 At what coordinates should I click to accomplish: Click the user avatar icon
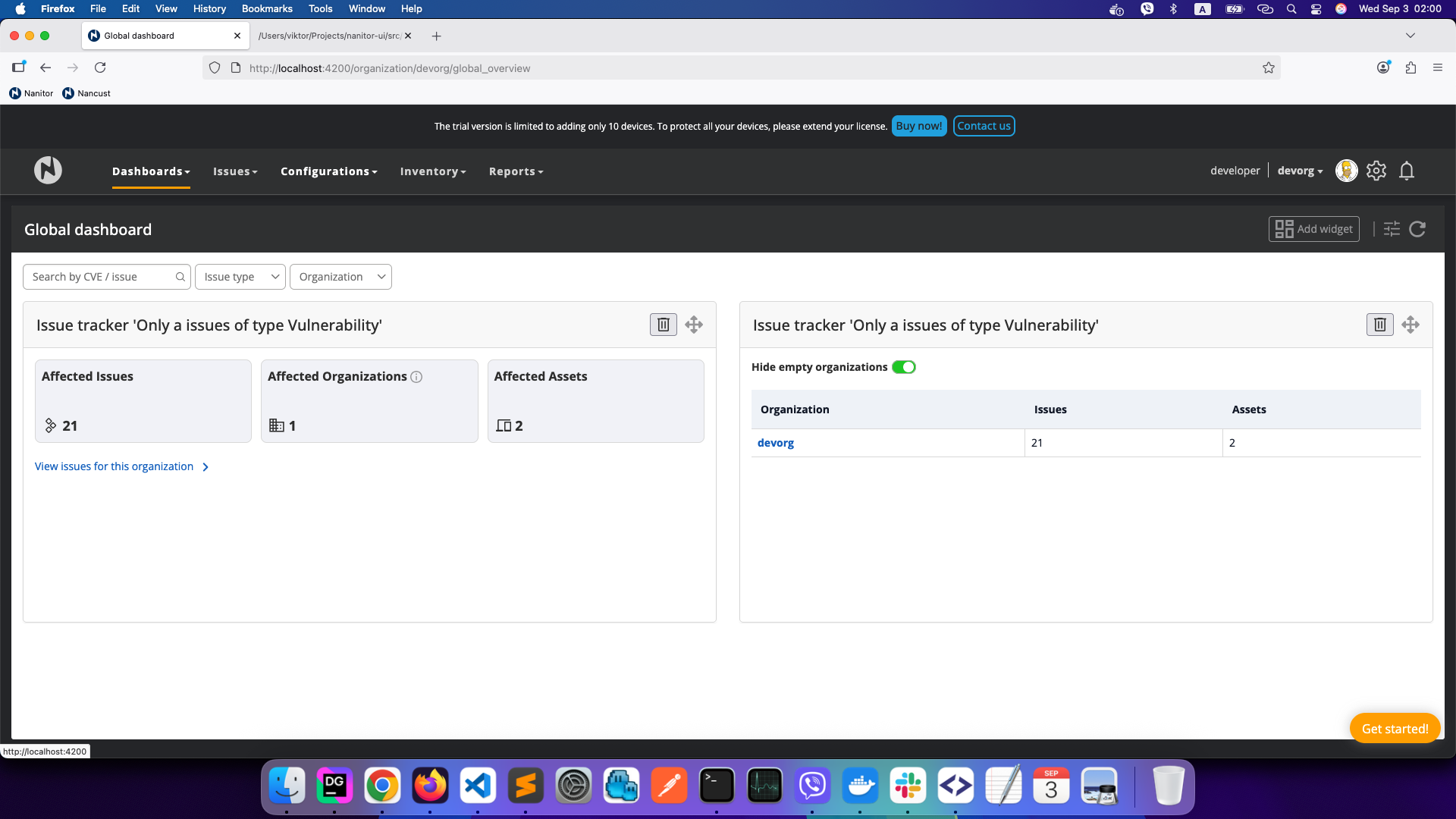pyautogui.click(x=1346, y=171)
